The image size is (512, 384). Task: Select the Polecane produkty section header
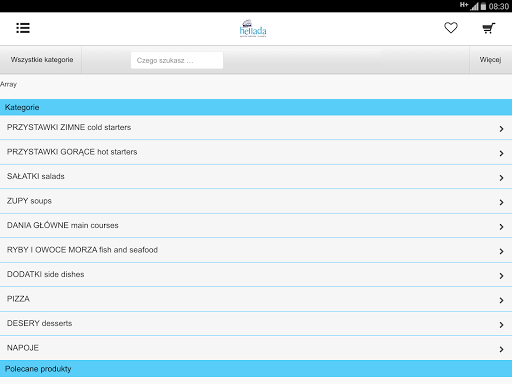(256, 369)
